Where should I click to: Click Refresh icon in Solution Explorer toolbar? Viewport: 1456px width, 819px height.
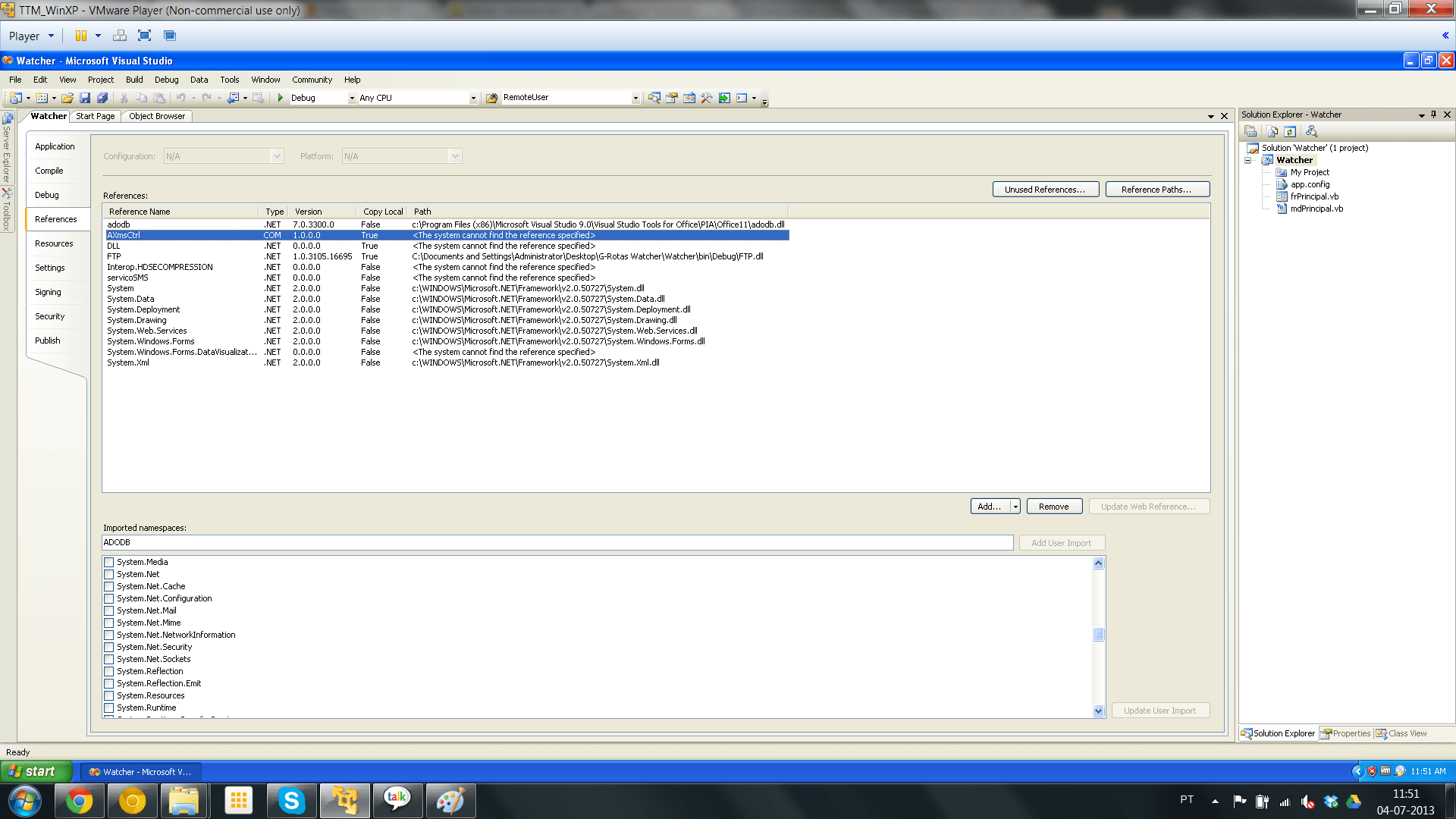[x=1290, y=132]
